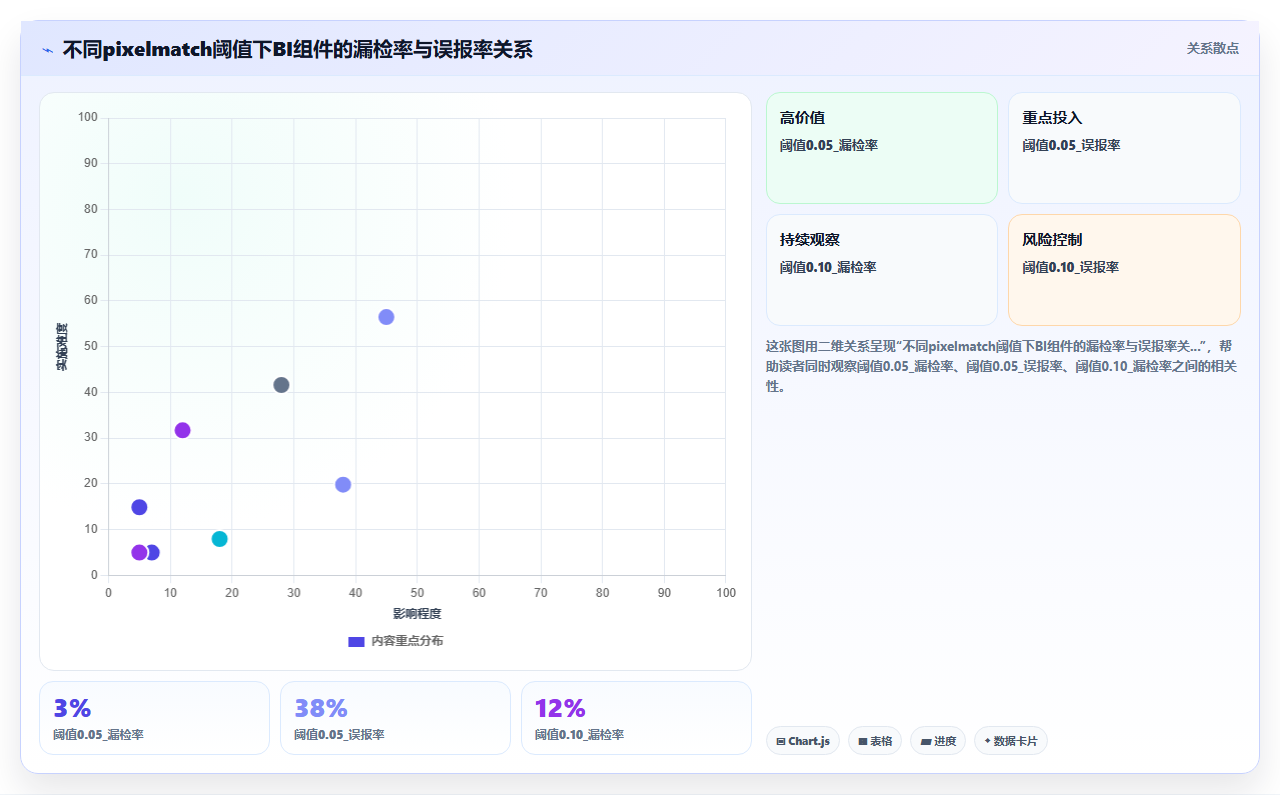Click the 阈值0.10_误报率 text in 风险控制 card

click(x=1071, y=267)
